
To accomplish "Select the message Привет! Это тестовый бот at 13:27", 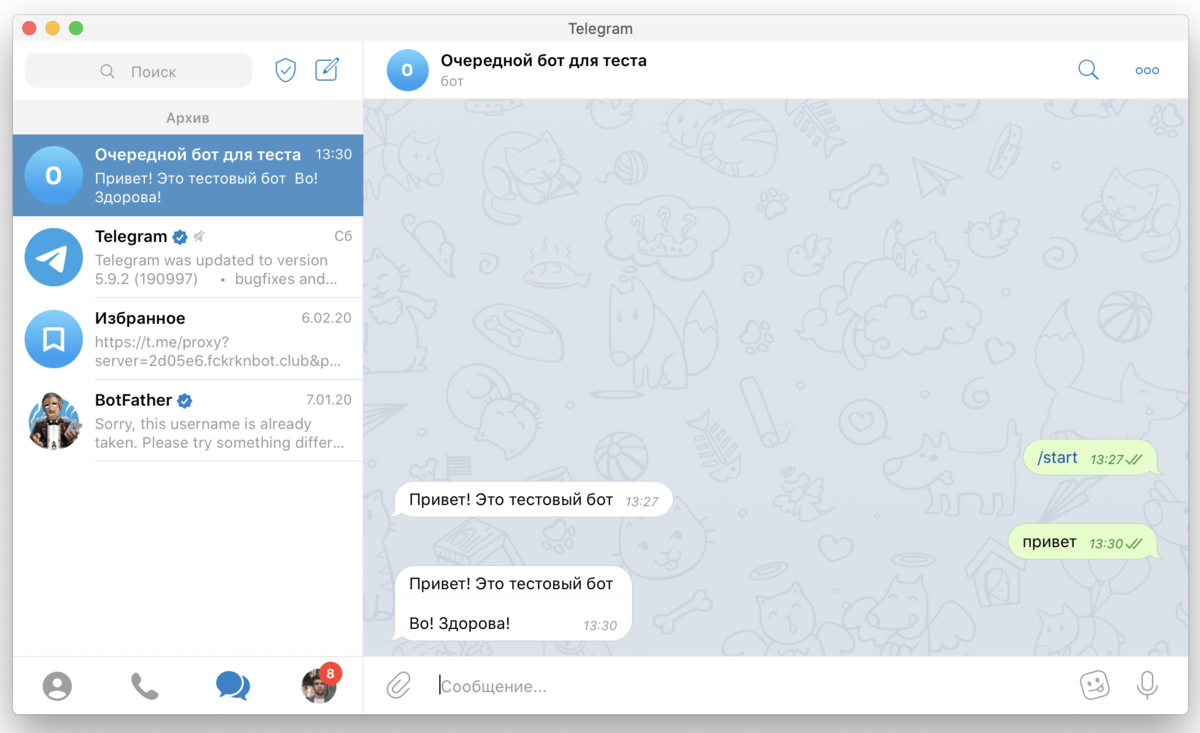I will [533, 499].
